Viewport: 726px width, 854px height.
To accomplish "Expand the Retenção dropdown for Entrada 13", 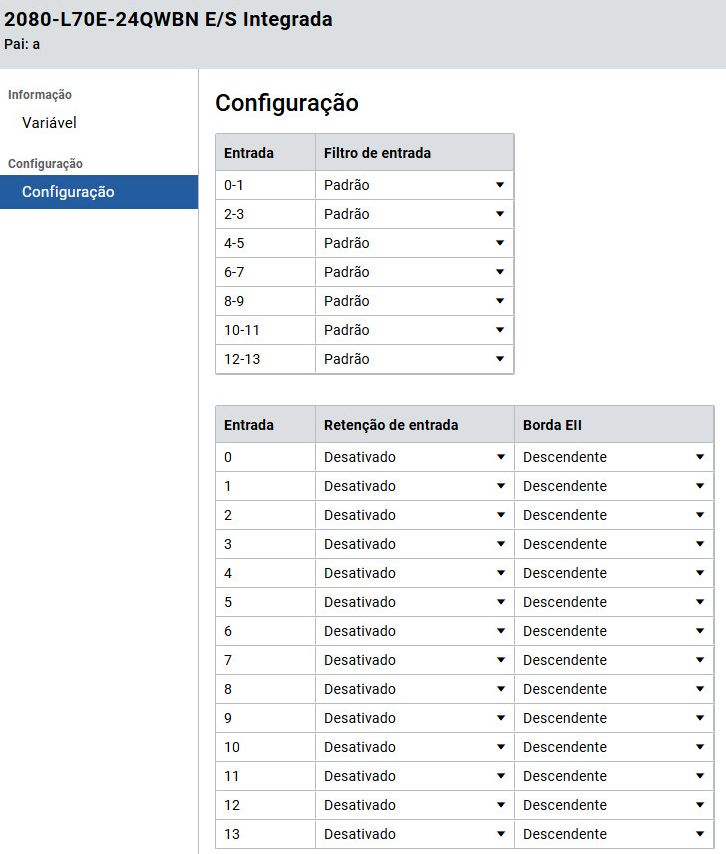I will coord(414,834).
